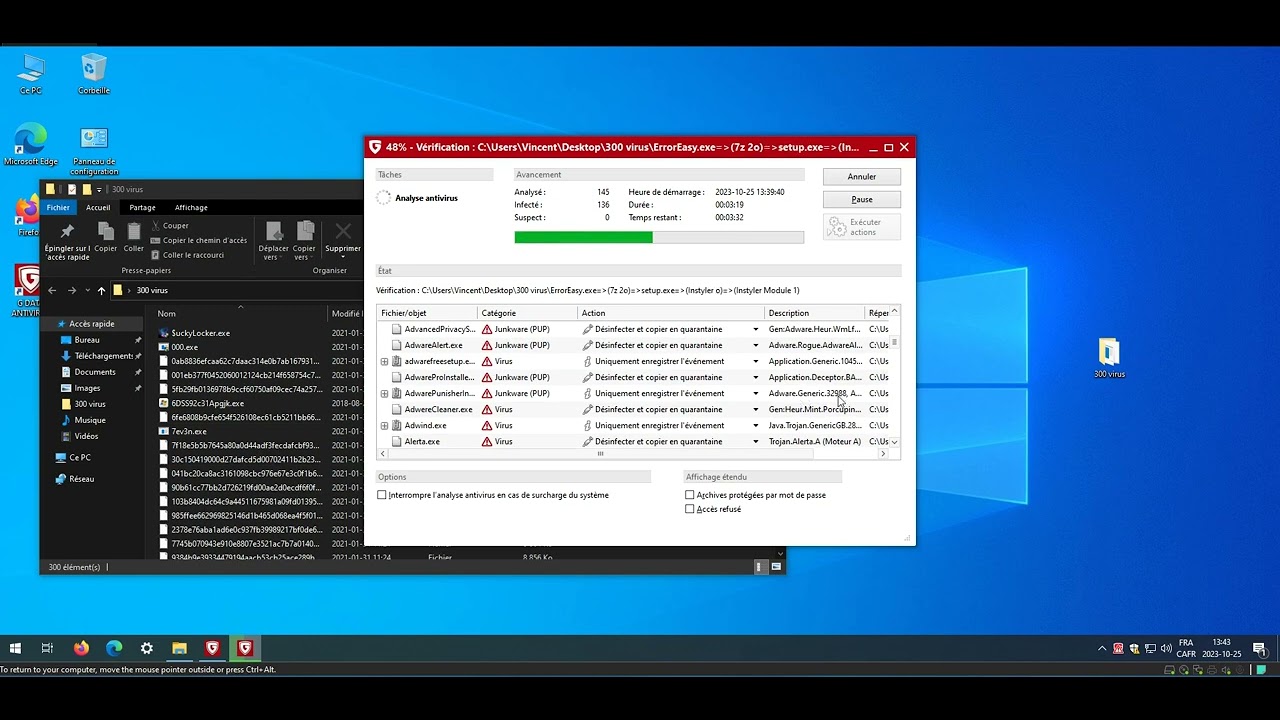
Task: Select Réseau in Explorer sidebar
Action: (x=81, y=479)
